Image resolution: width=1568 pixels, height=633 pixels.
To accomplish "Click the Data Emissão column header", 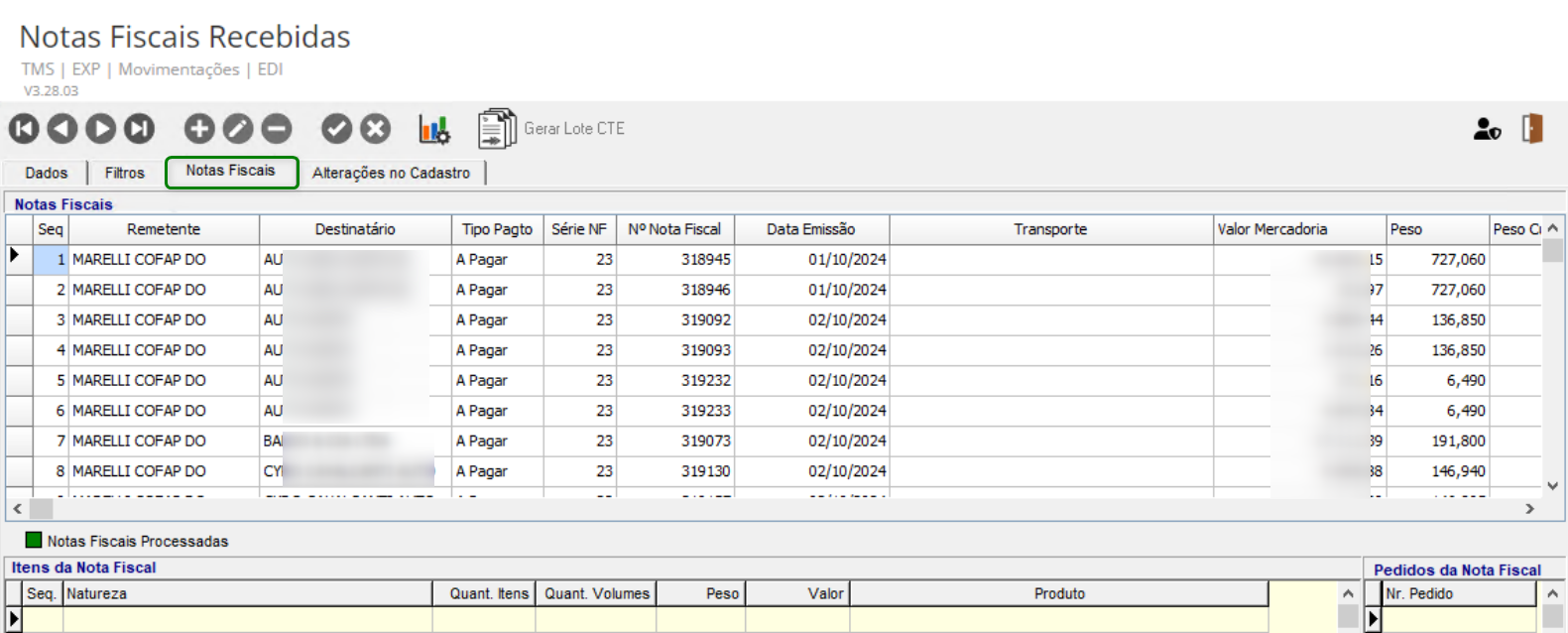I will [x=811, y=229].
